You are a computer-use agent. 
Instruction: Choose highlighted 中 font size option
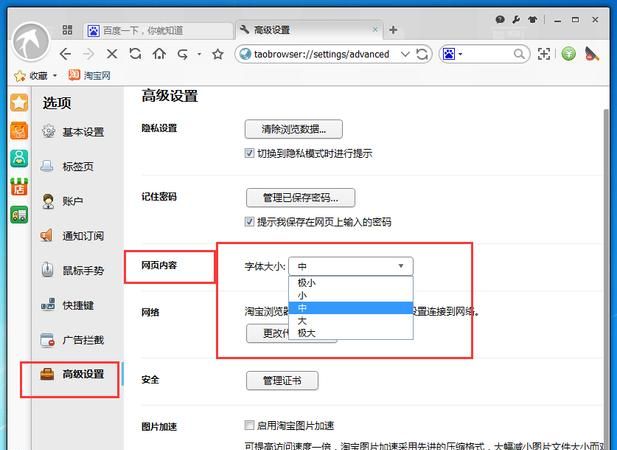(x=351, y=308)
